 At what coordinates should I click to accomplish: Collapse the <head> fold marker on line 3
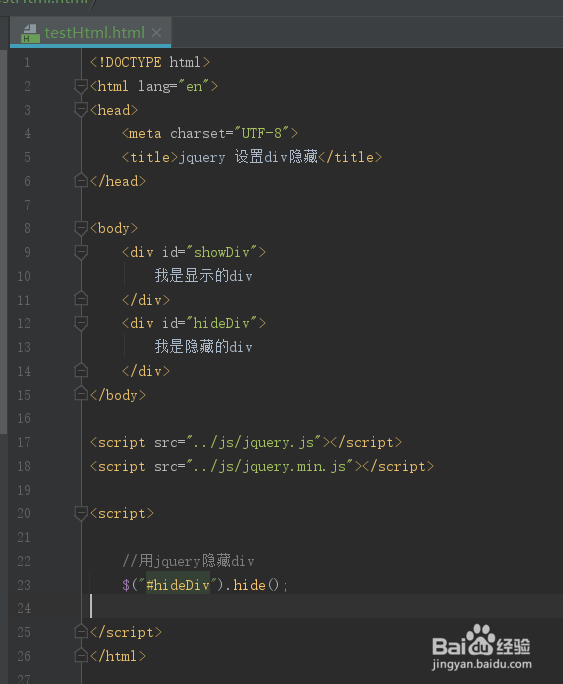tap(81, 109)
